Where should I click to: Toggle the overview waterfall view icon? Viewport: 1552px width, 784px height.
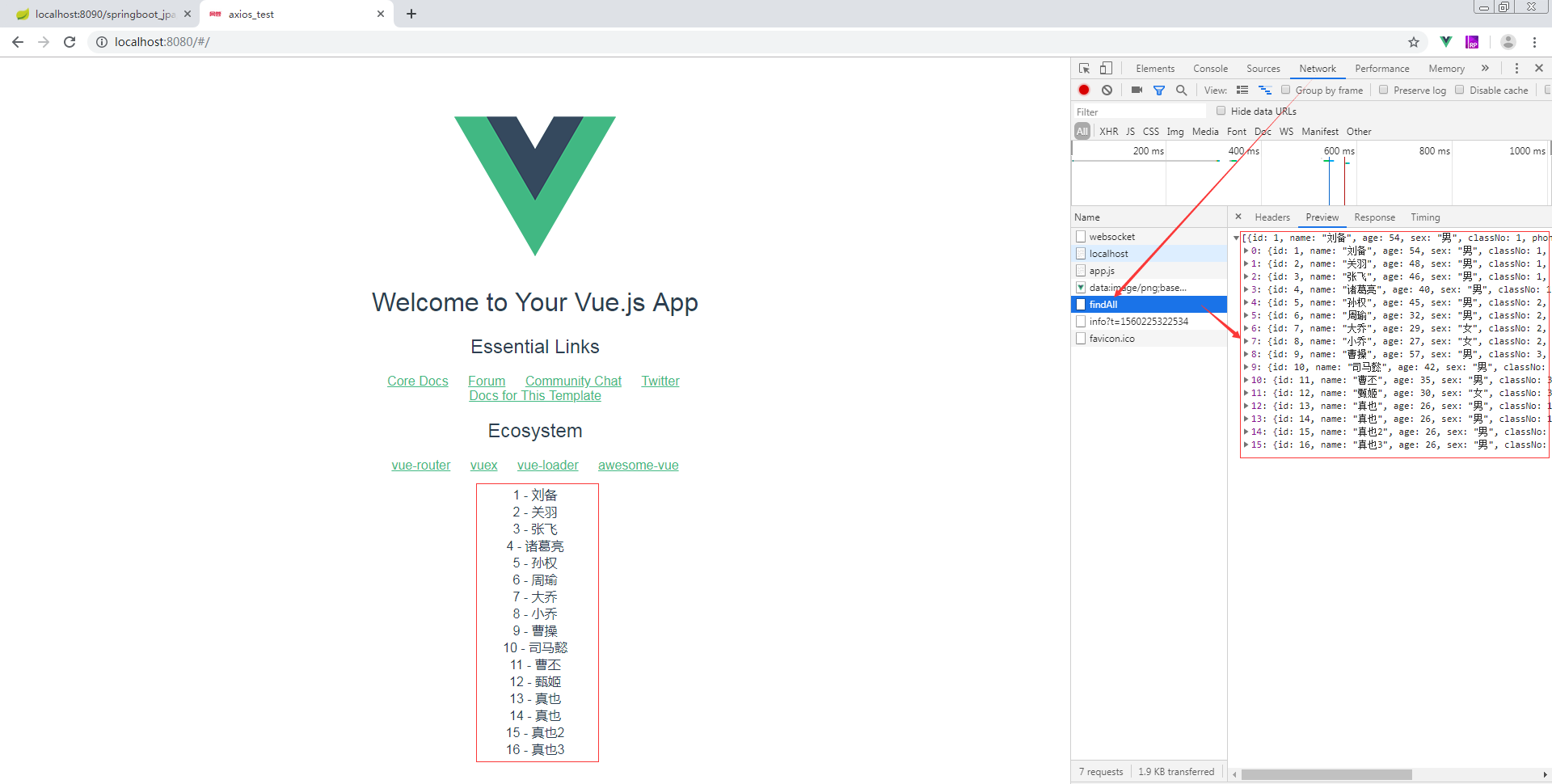tap(1265, 90)
